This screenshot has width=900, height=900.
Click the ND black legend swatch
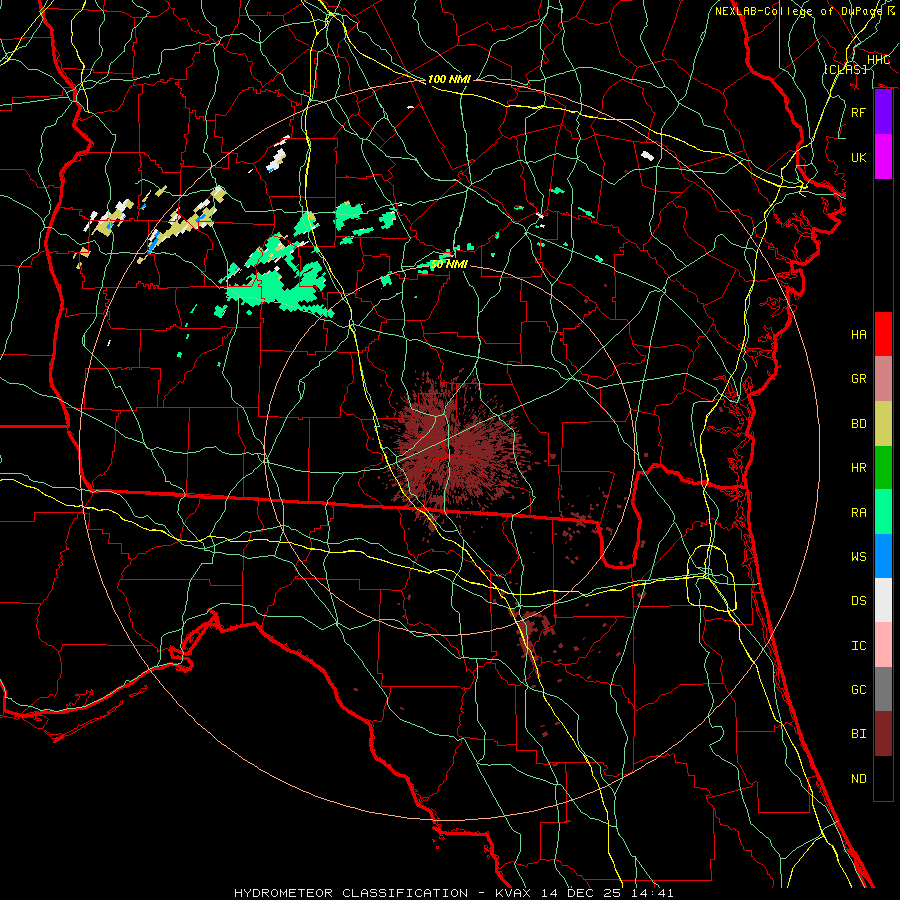(x=883, y=778)
